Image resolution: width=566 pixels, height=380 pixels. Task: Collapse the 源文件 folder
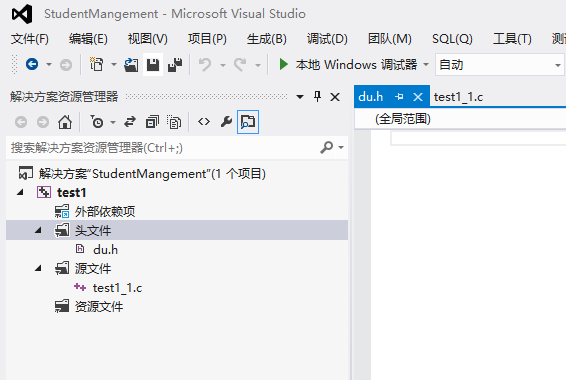click(x=38, y=268)
